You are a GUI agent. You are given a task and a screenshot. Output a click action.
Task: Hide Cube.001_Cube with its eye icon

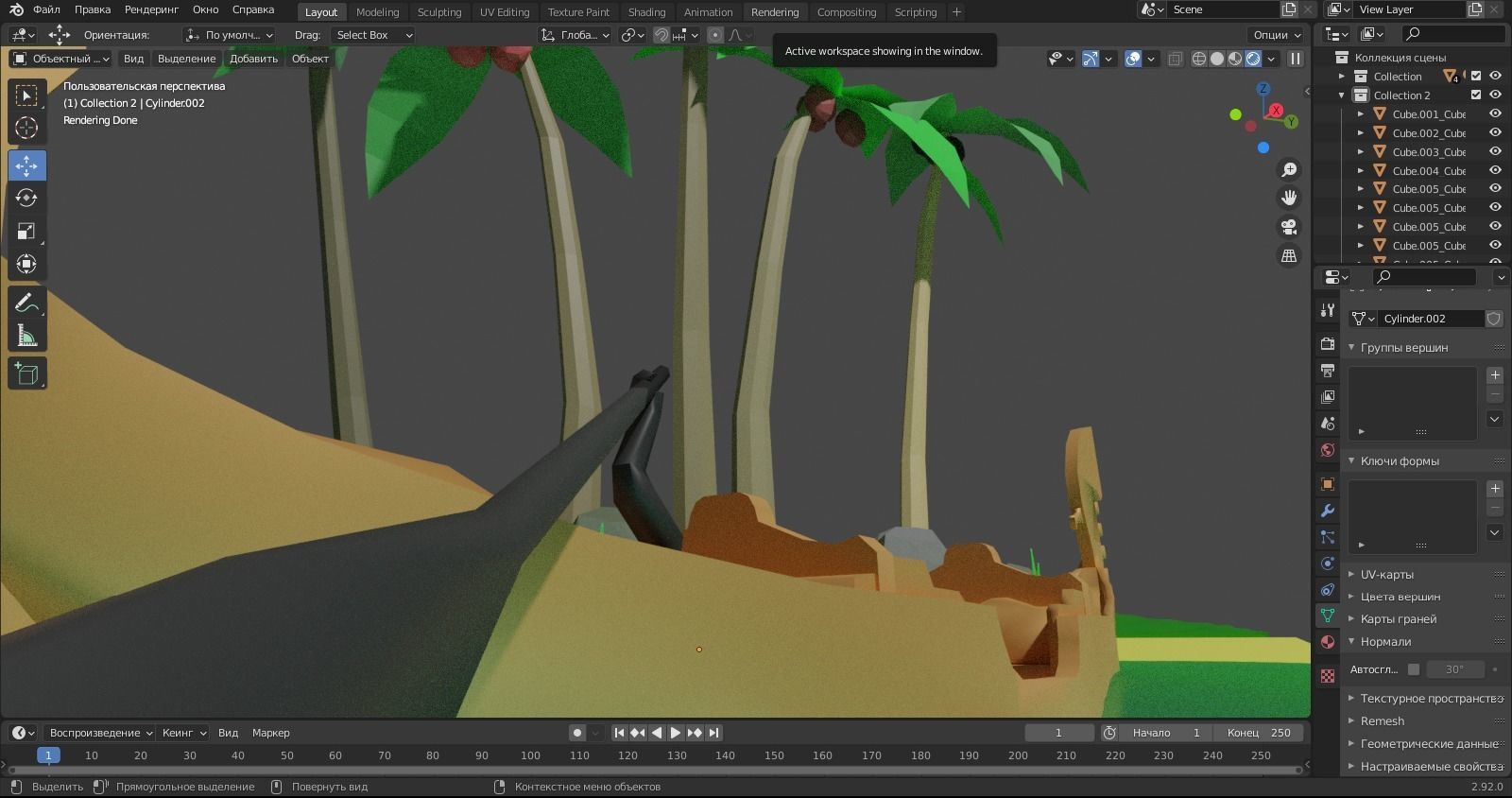(1495, 113)
